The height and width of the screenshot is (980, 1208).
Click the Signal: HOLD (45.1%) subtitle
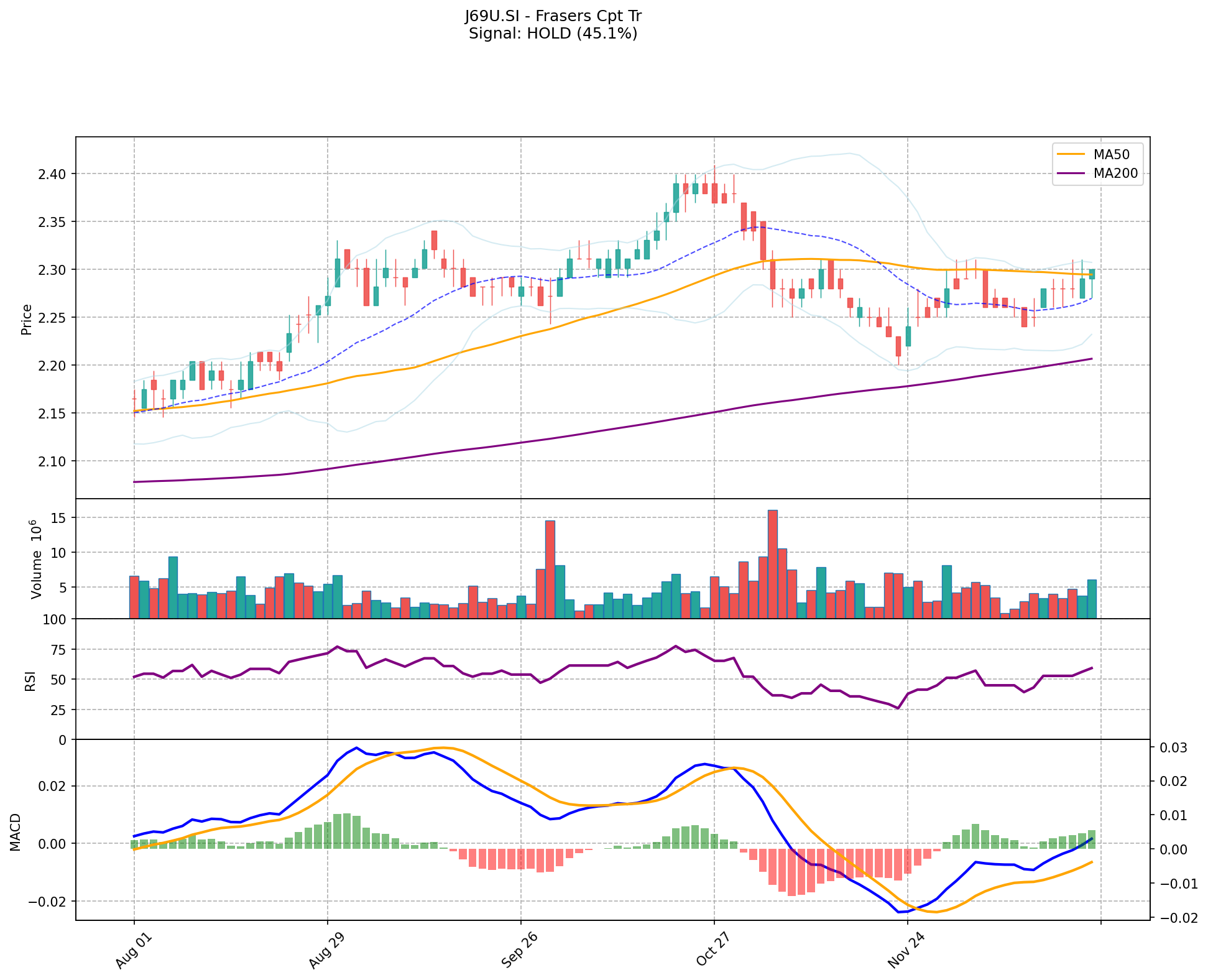coord(553,34)
